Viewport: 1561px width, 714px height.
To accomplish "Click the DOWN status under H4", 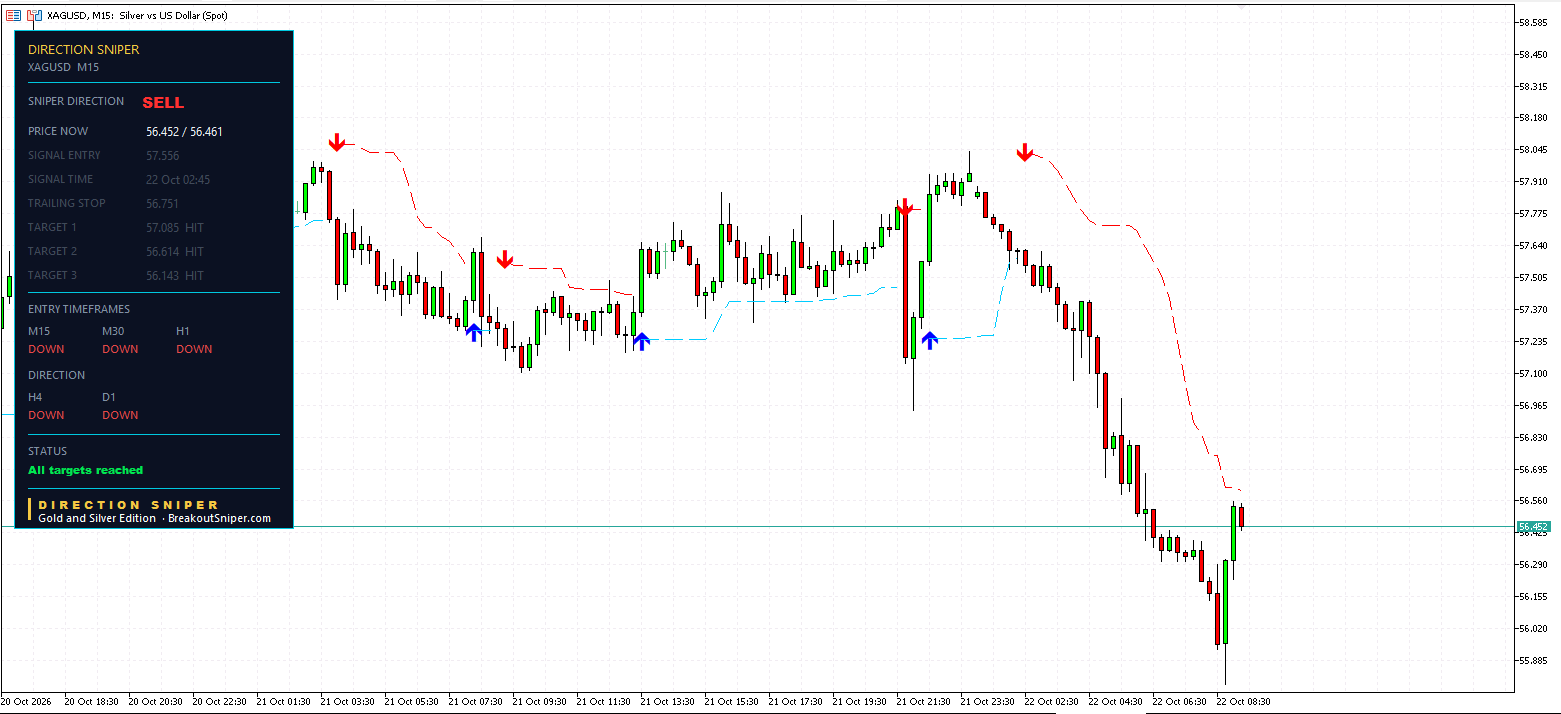I will 46,415.
